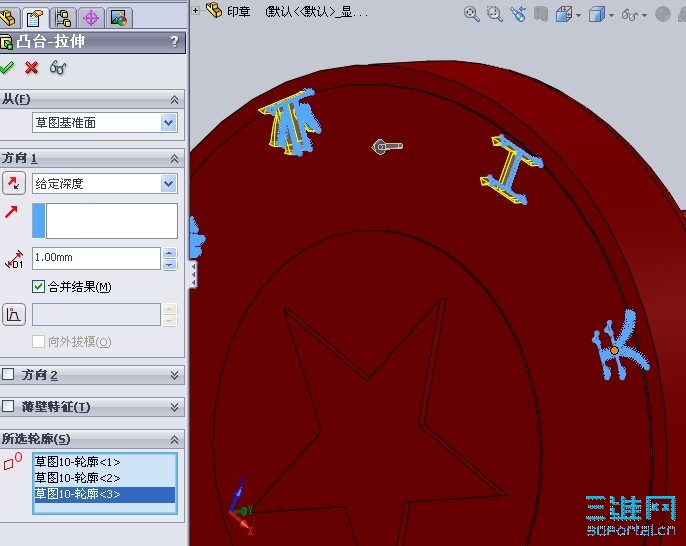Open the DimXpertManager tab

coord(91,18)
